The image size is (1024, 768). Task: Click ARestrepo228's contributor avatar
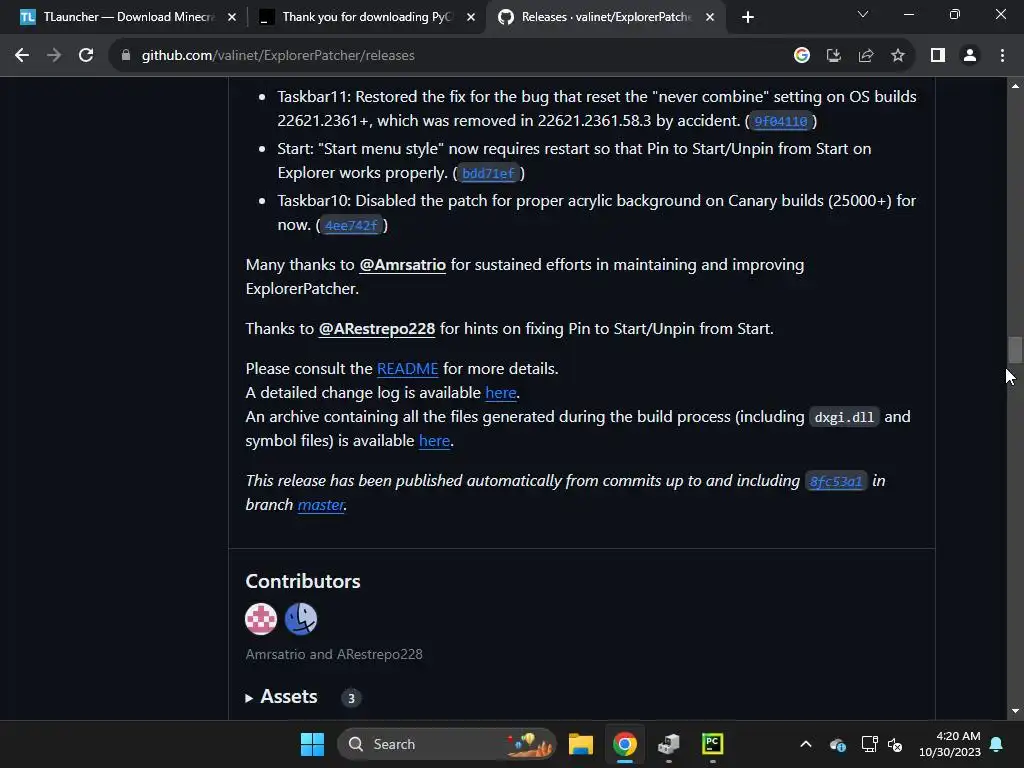click(301, 618)
